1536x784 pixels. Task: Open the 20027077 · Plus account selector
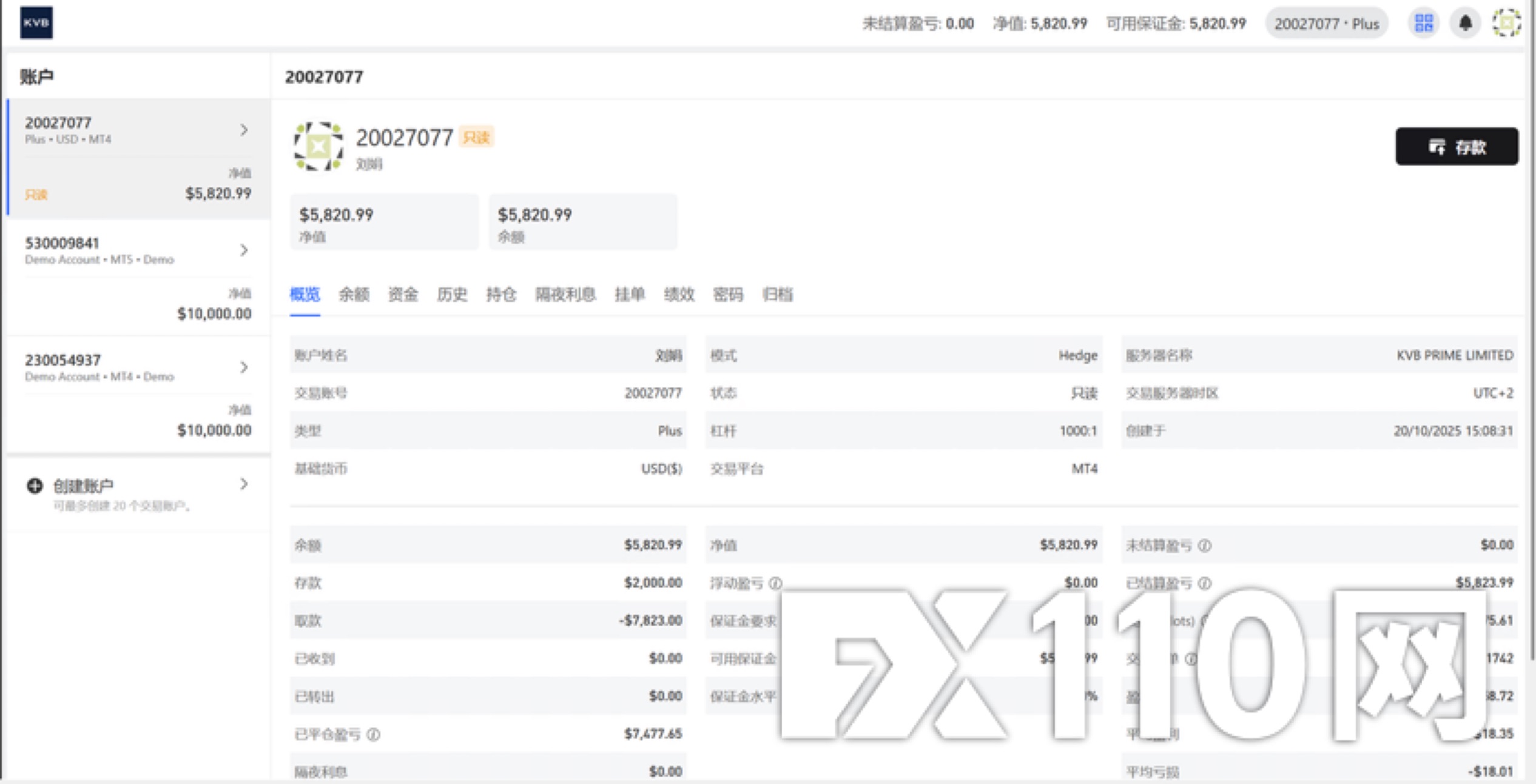pyautogui.click(x=1326, y=24)
